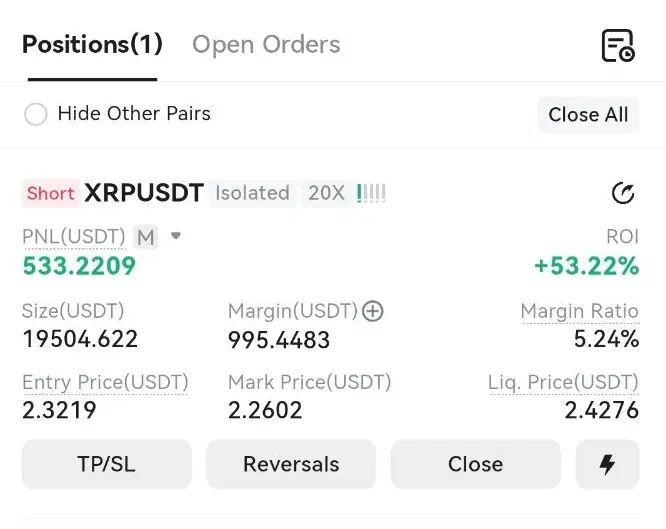Tap the ADL indicator bars

[371, 193]
